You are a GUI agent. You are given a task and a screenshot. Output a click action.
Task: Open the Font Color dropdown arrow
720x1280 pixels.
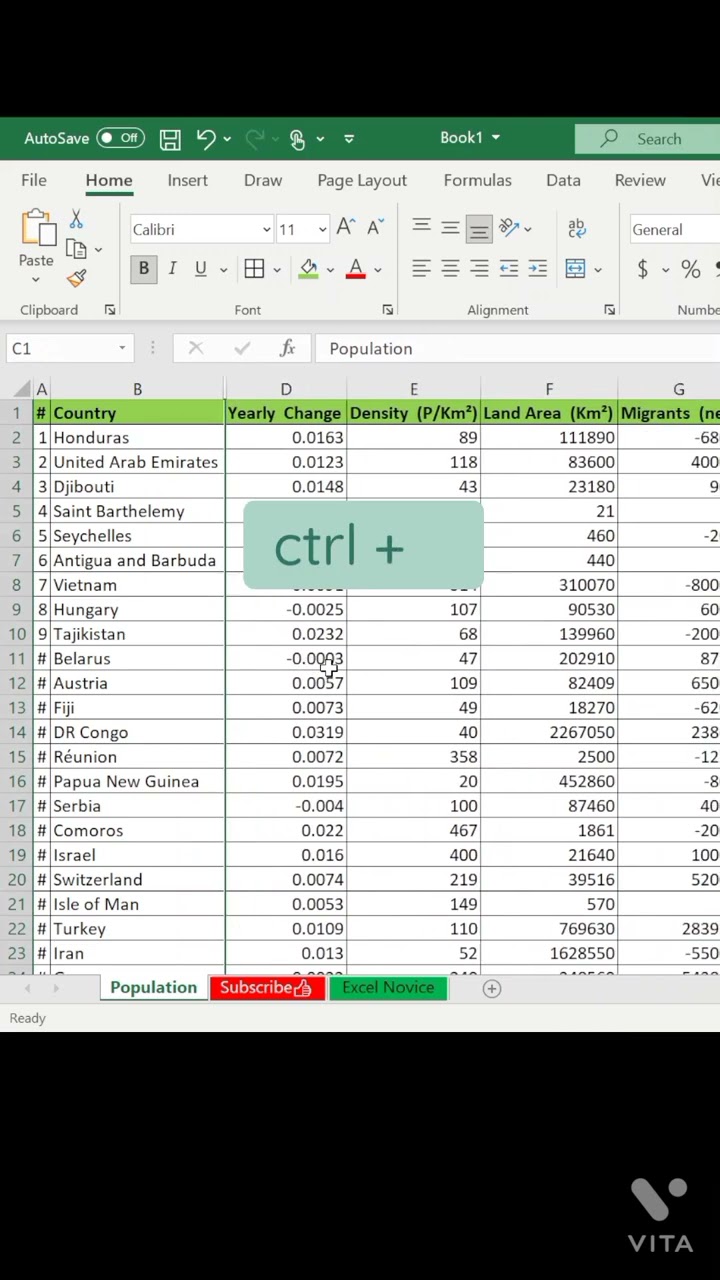tap(378, 270)
